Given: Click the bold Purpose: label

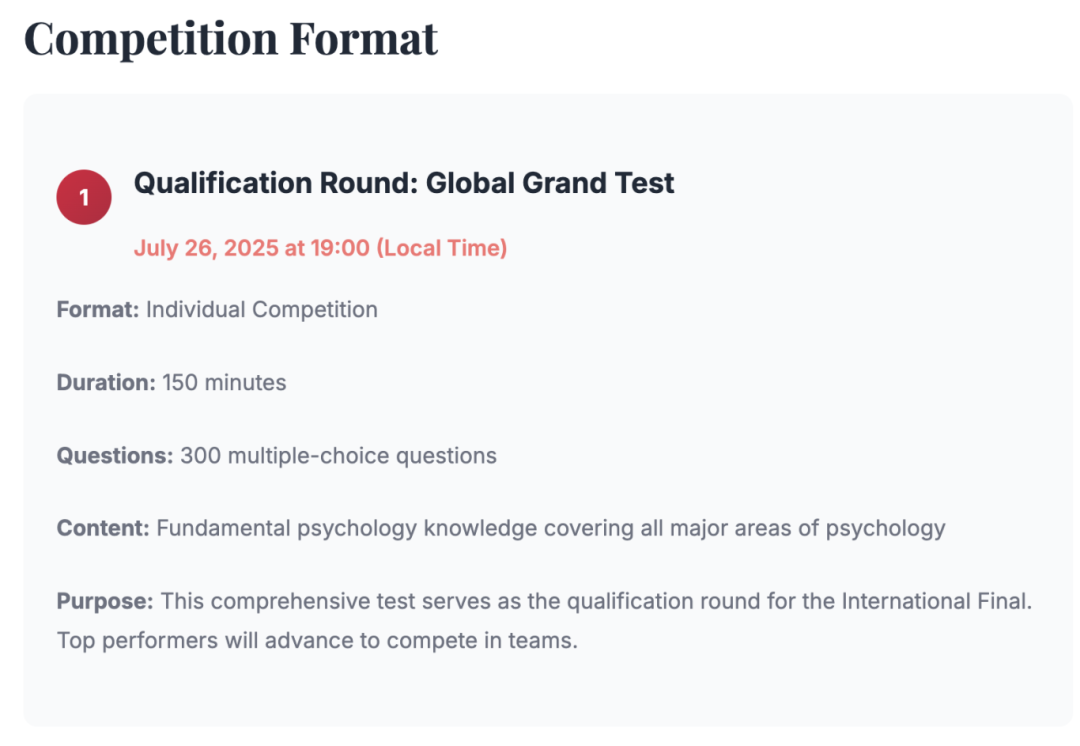Looking at the screenshot, I should tap(105, 601).
